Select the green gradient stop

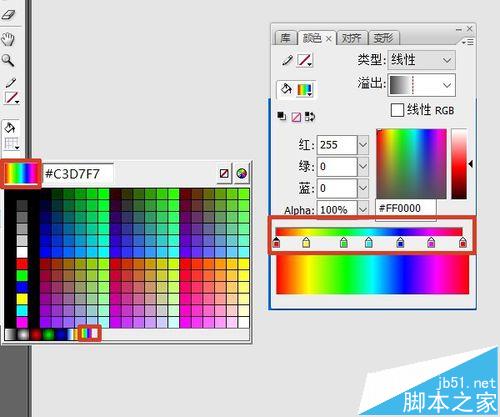pyautogui.click(x=344, y=243)
